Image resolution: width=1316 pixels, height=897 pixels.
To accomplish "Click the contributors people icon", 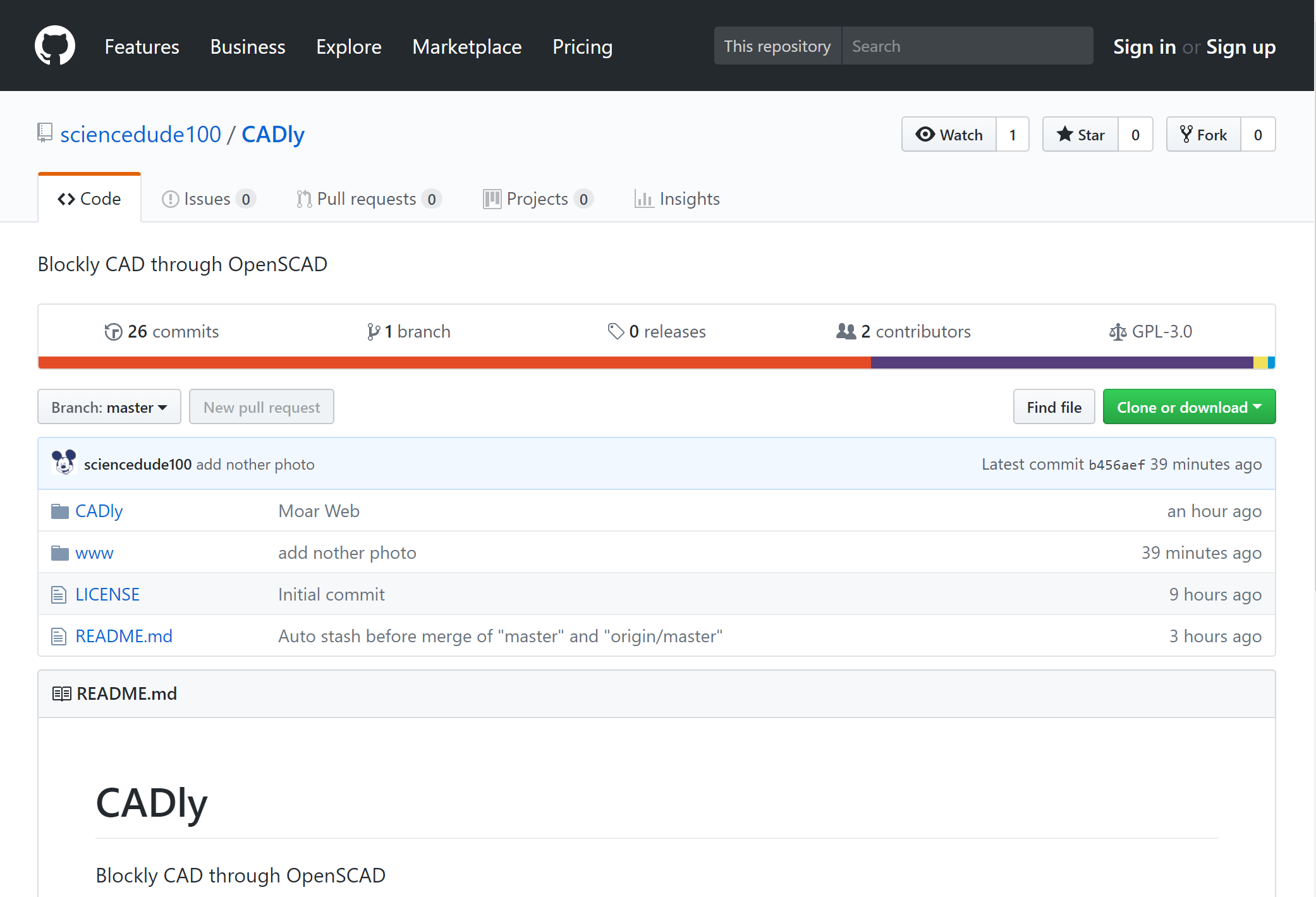I will pyautogui.click(x=846, y=331).
